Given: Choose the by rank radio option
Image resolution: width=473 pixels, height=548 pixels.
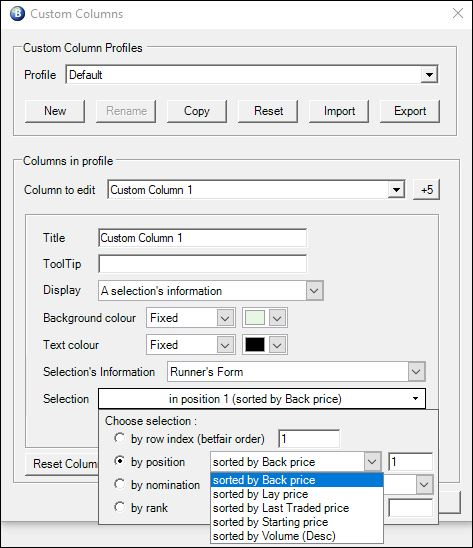Looking at the screenshot, I should 120,507.
